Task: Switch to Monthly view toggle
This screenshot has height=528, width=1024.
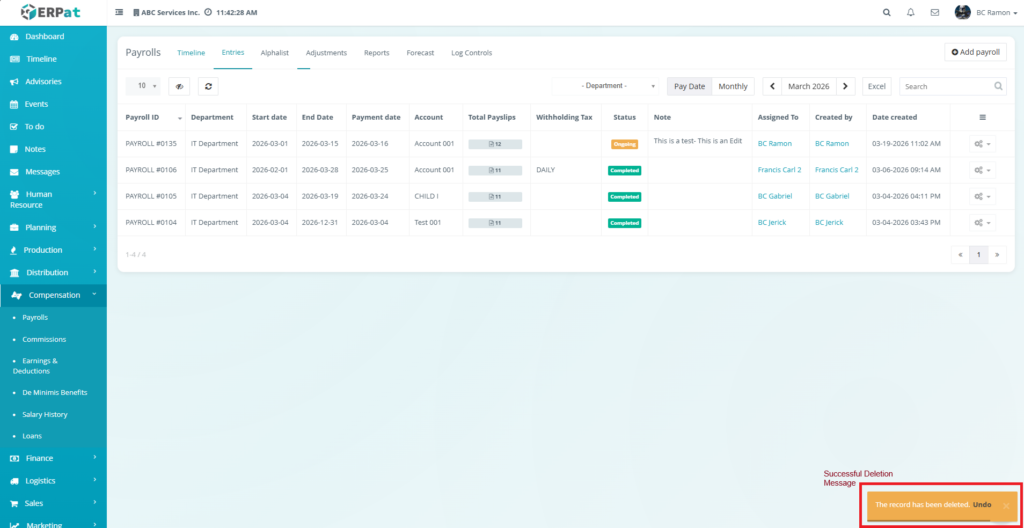Action: 733,87
